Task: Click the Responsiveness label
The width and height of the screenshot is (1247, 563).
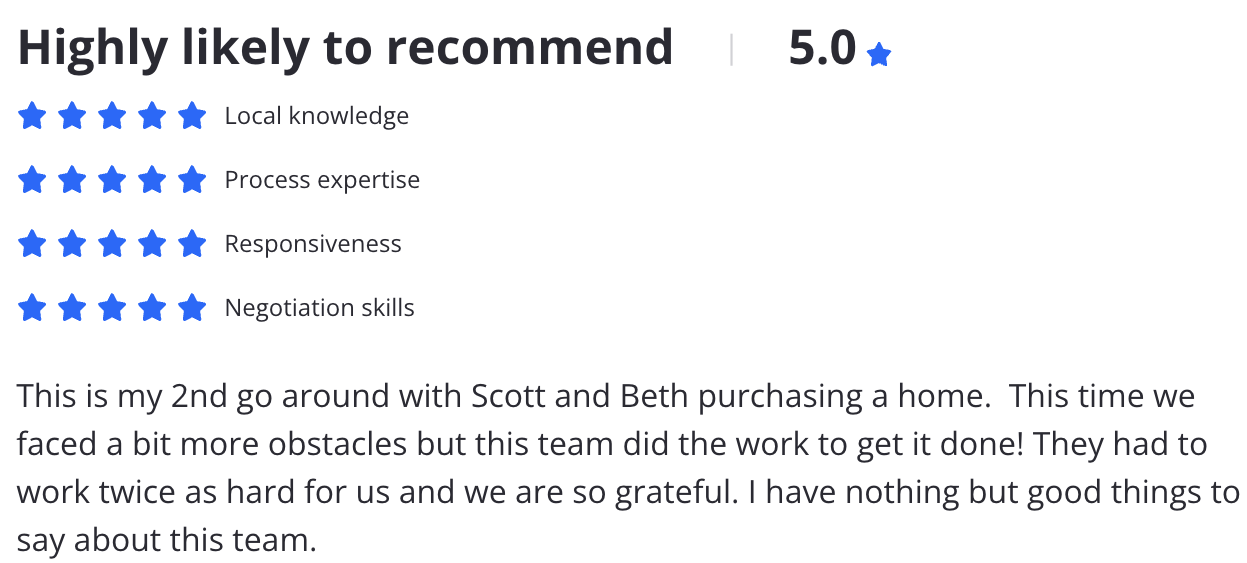Action: coord(313,244)
